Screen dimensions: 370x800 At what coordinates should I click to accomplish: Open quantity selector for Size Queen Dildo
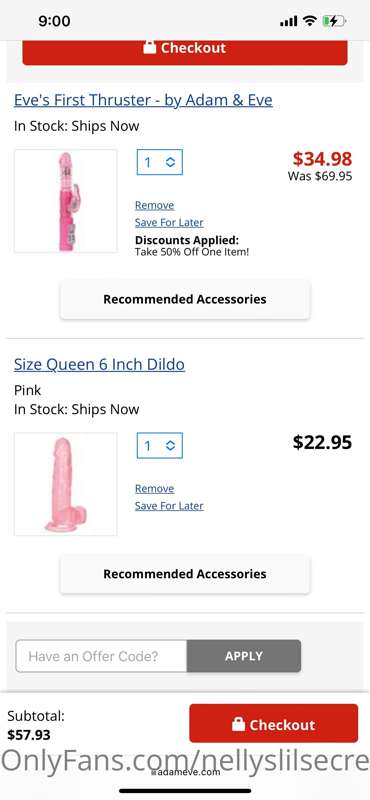point(160,445)
